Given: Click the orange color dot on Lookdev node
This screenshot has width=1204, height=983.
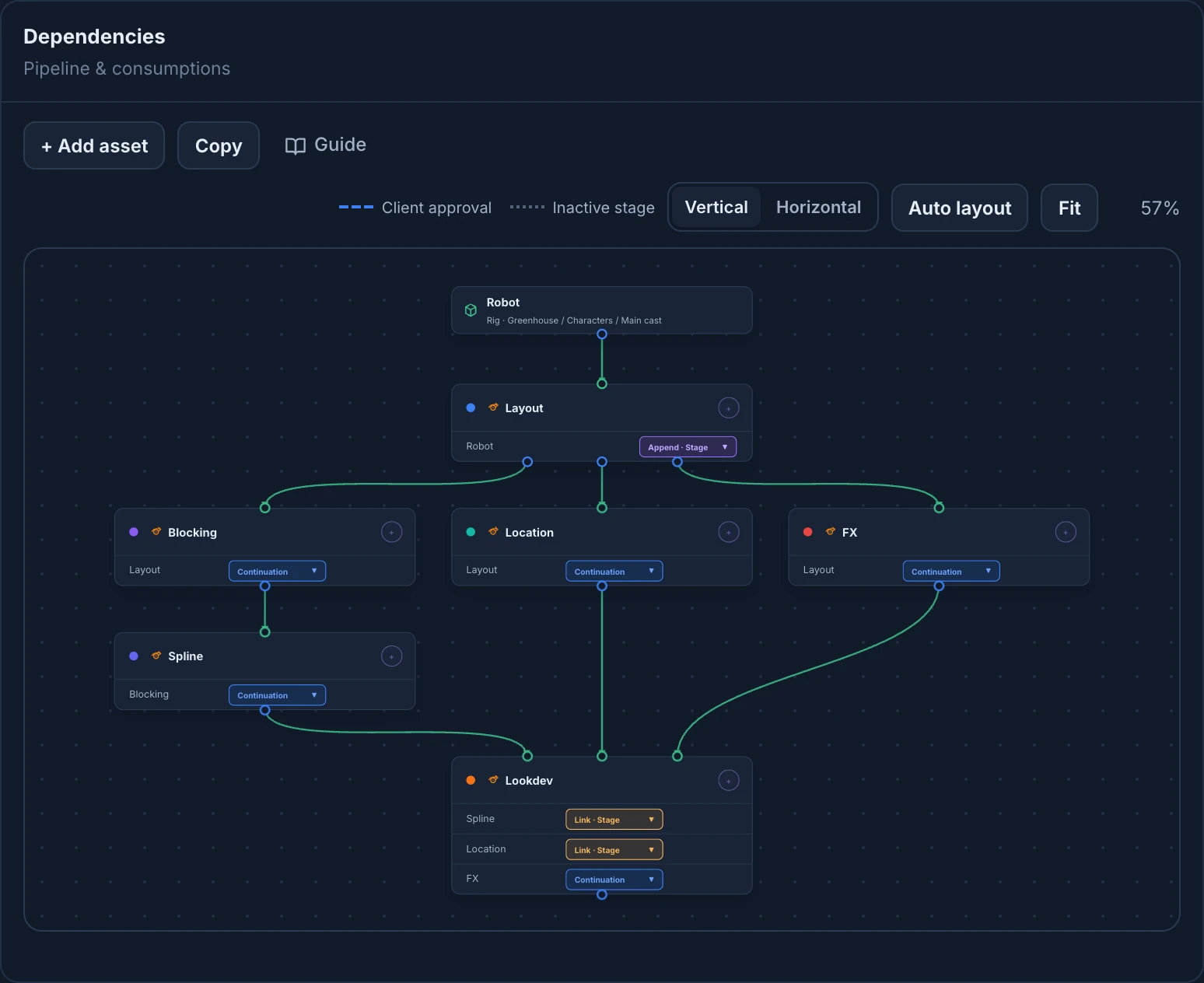Looking at the screenshot, I should click(x=471, y=780).
